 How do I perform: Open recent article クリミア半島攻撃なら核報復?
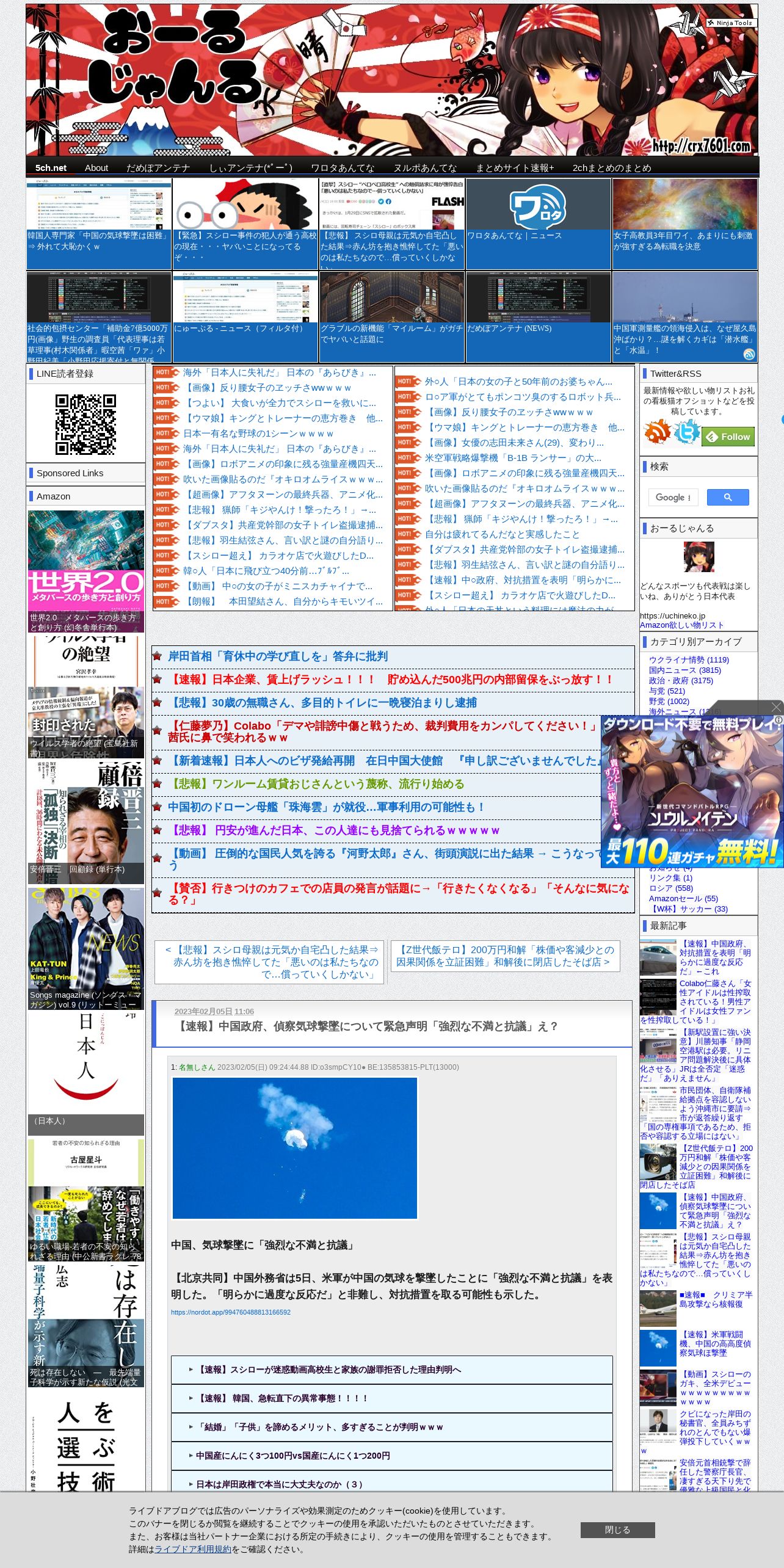716,1299
